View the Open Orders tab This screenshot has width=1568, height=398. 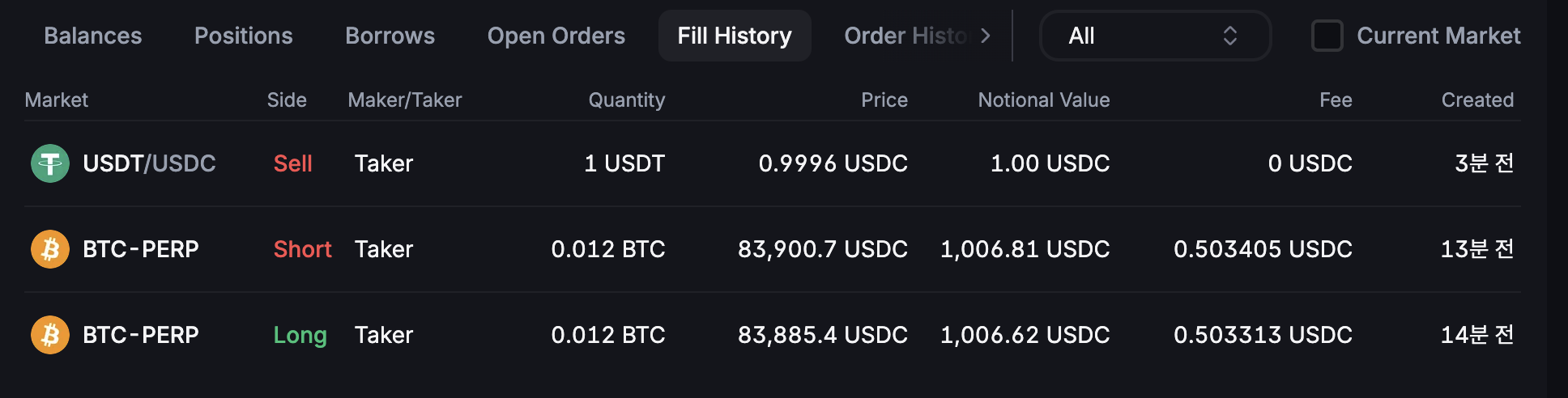point(556,36)
